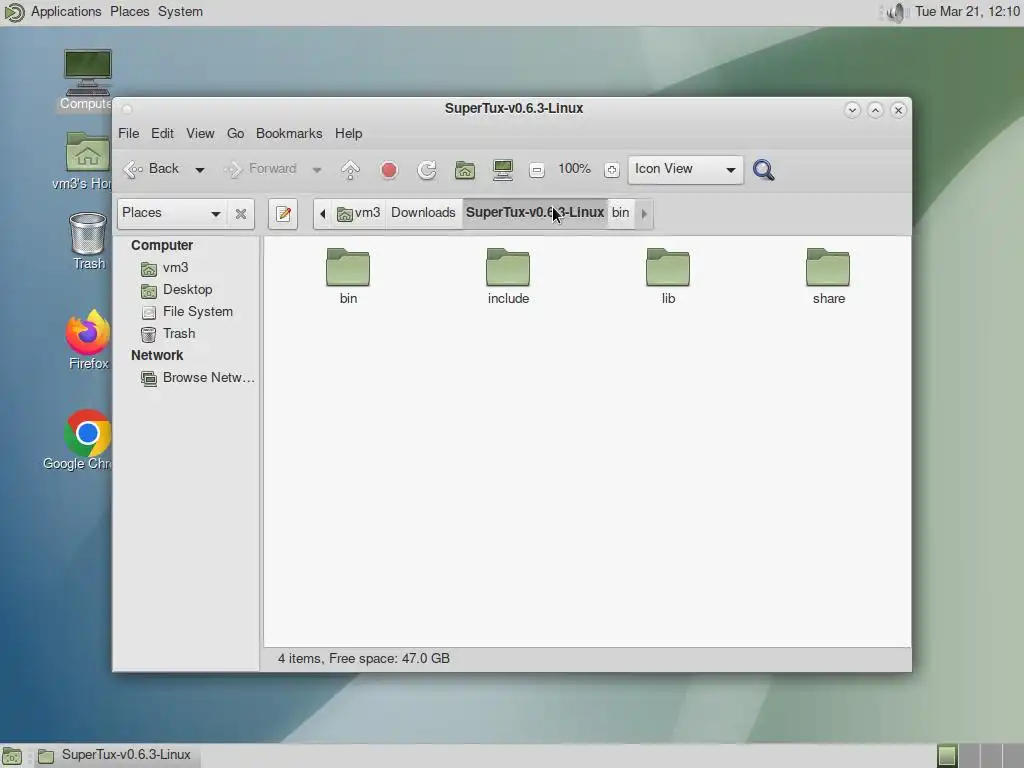Click SuperTux-v0.6.3-Linux taskbar window button
The height and width of the screenshot is (768, 1024).
pos(116,756)
